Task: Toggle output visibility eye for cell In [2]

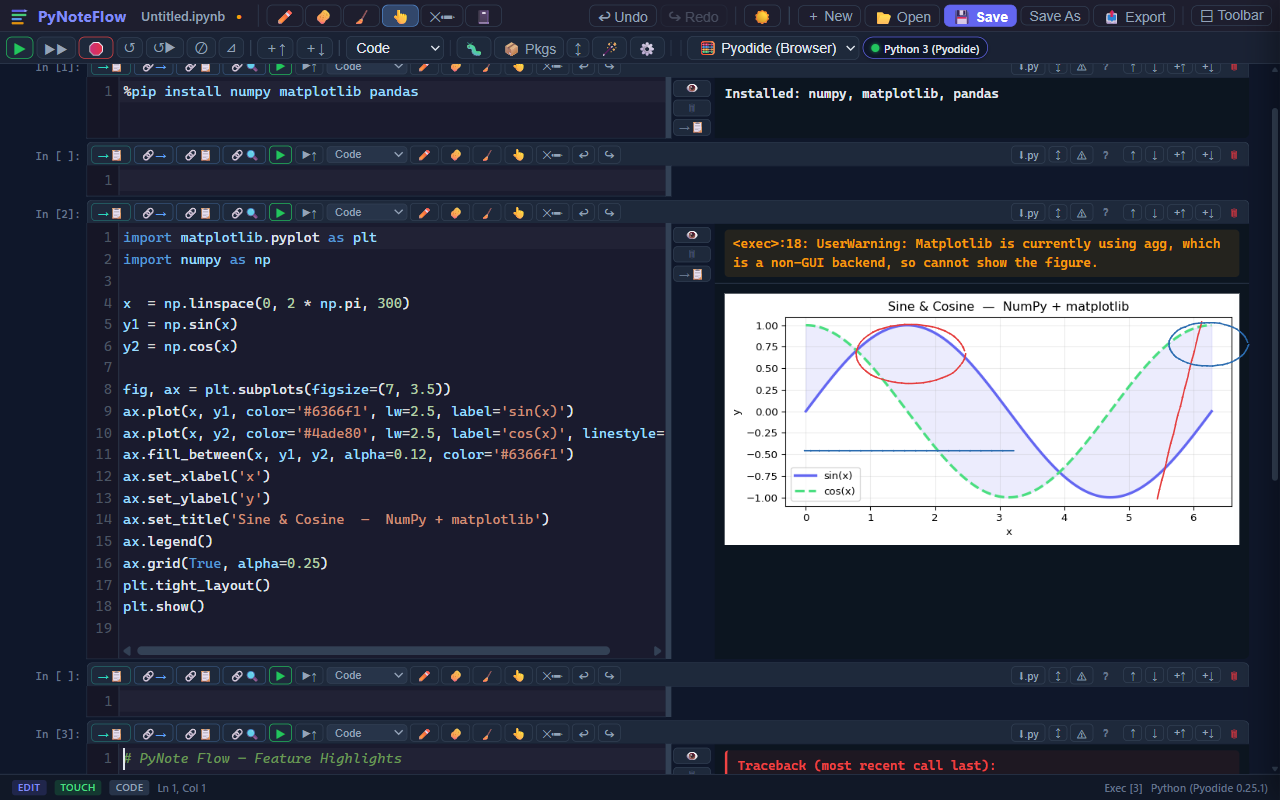Action: coord(692,235)
